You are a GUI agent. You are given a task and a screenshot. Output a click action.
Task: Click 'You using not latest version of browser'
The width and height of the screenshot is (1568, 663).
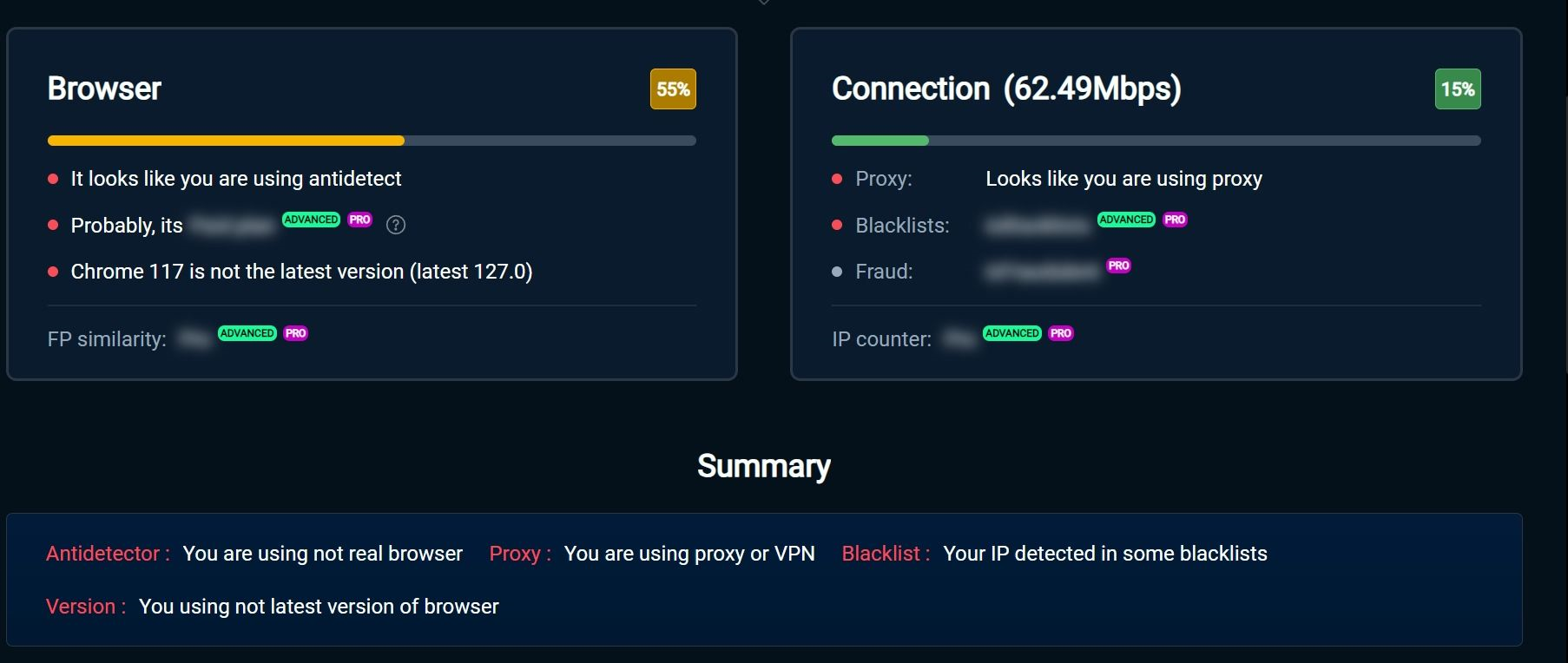click(x=319, y=607)
